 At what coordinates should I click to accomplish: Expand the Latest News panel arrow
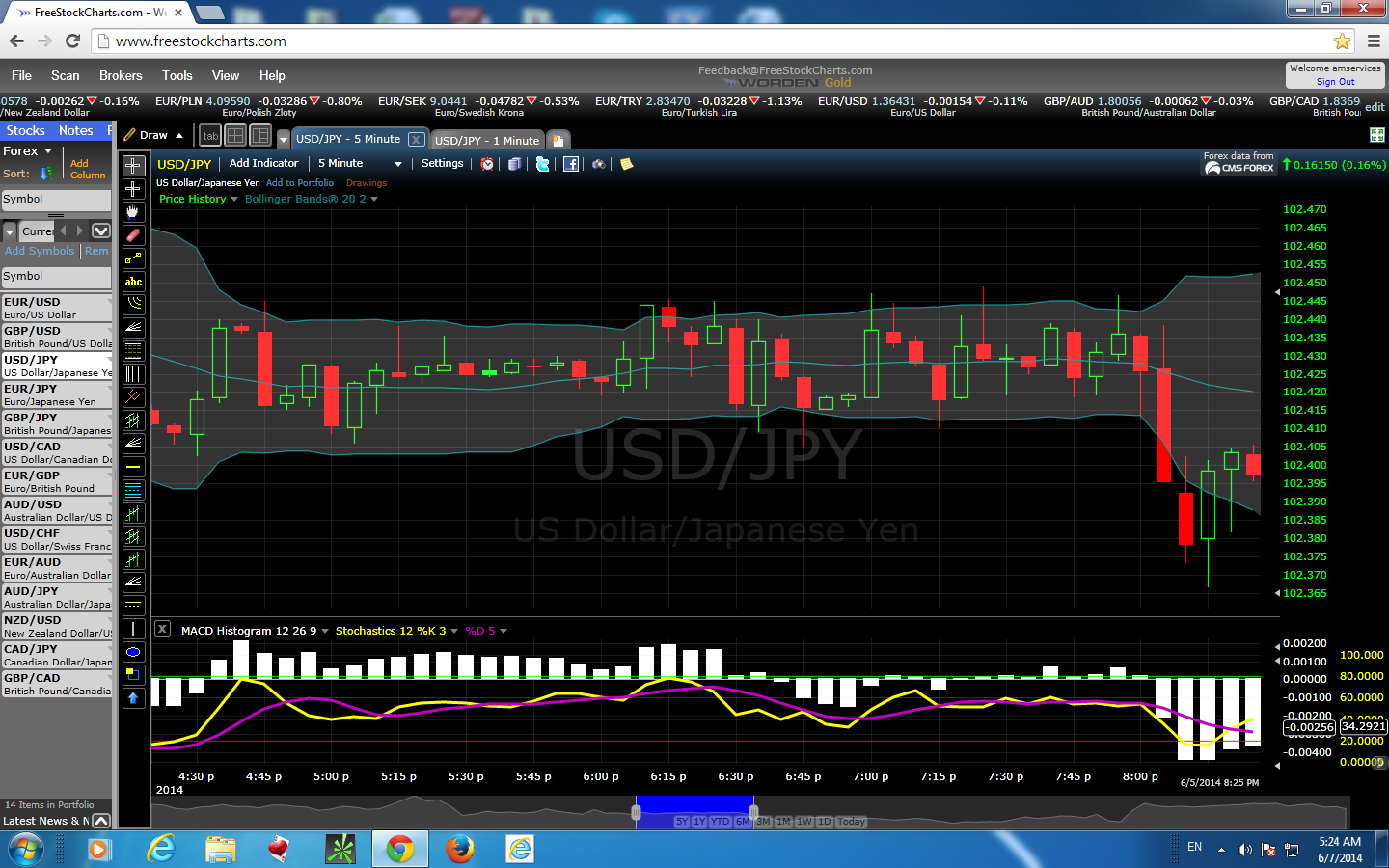tap(100, 821)
